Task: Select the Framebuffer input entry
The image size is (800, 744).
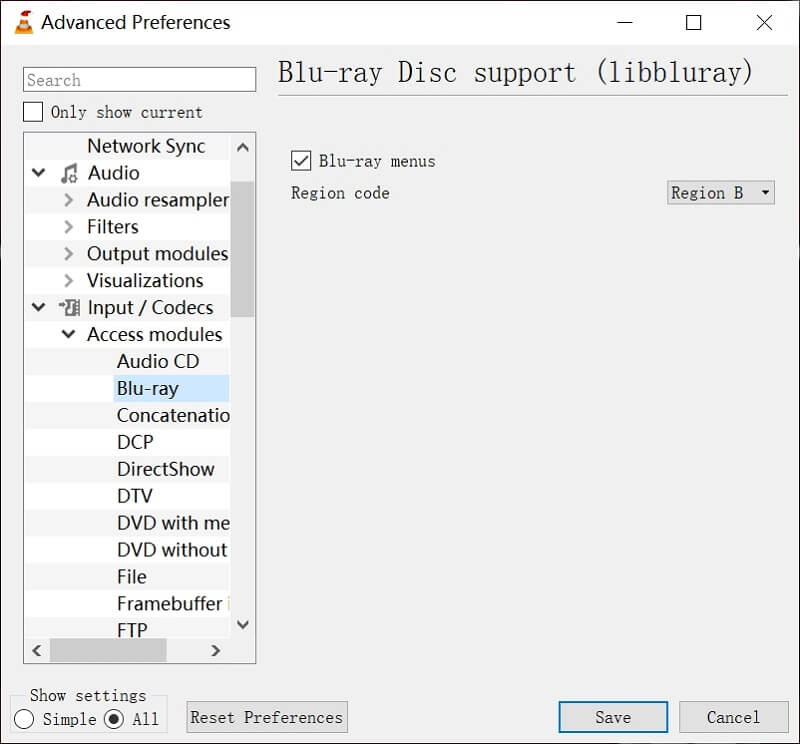Action: tap(173, 604)
